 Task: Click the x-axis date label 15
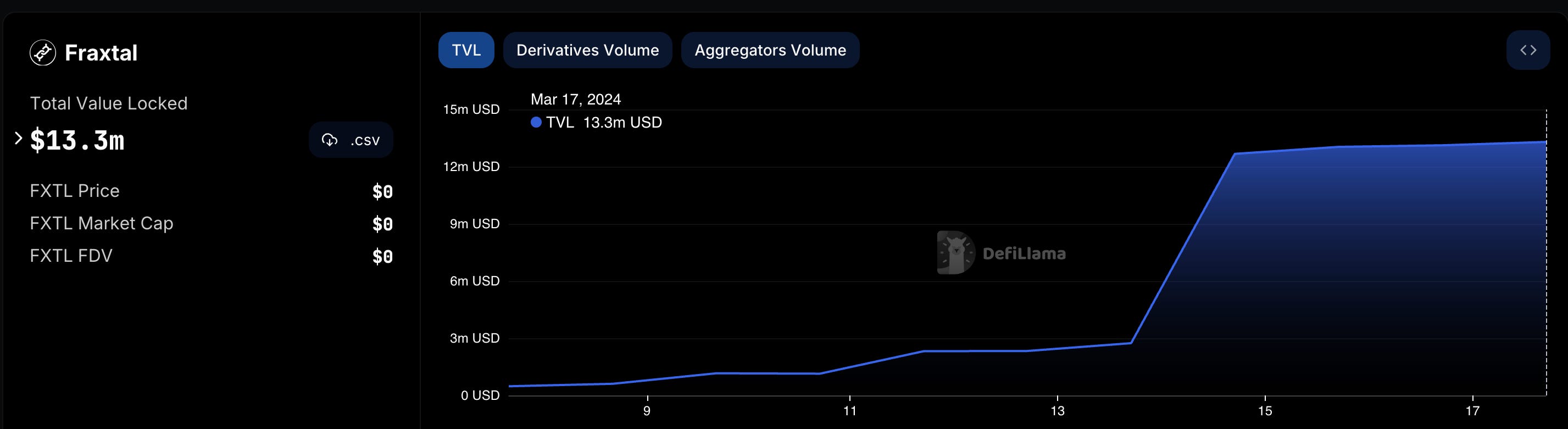(x=1265, y=411)
